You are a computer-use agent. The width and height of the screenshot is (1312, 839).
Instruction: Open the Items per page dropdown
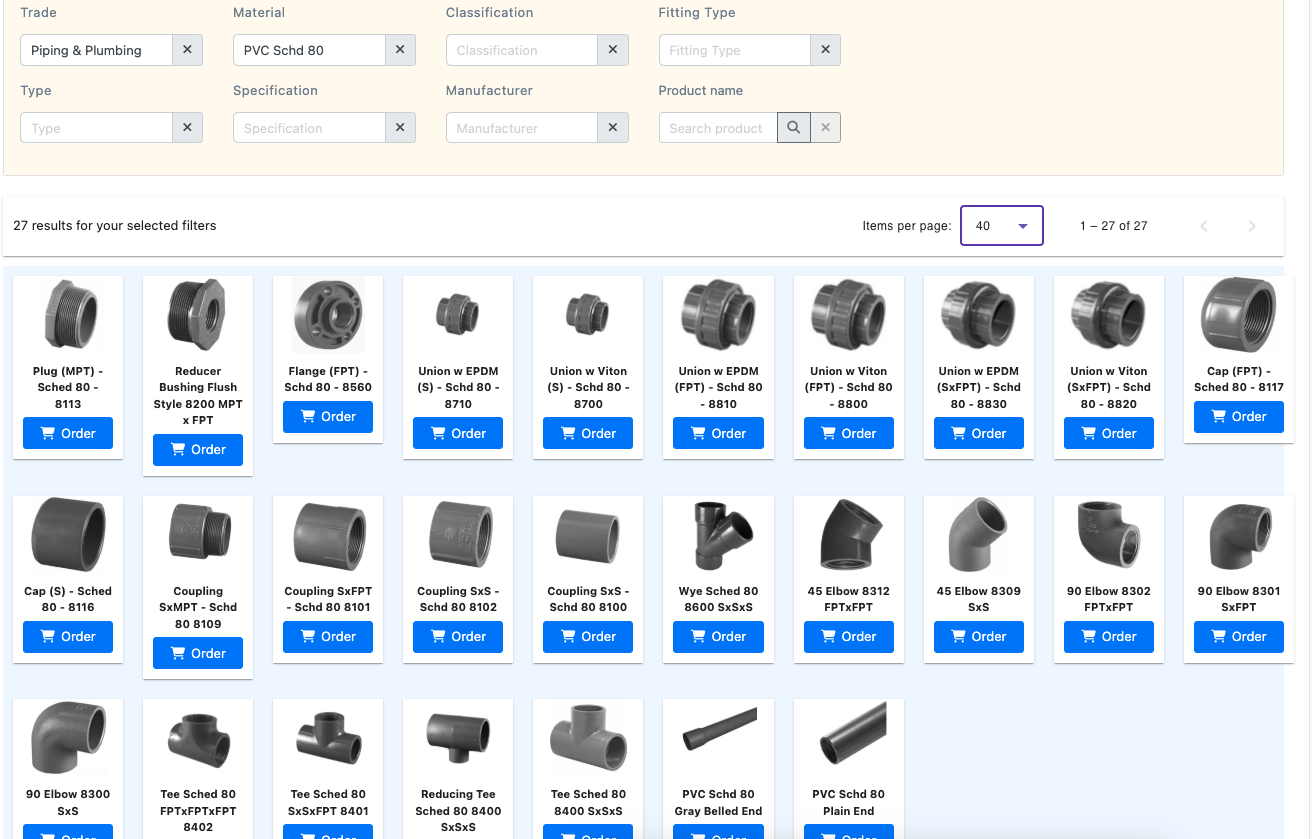1001,225
